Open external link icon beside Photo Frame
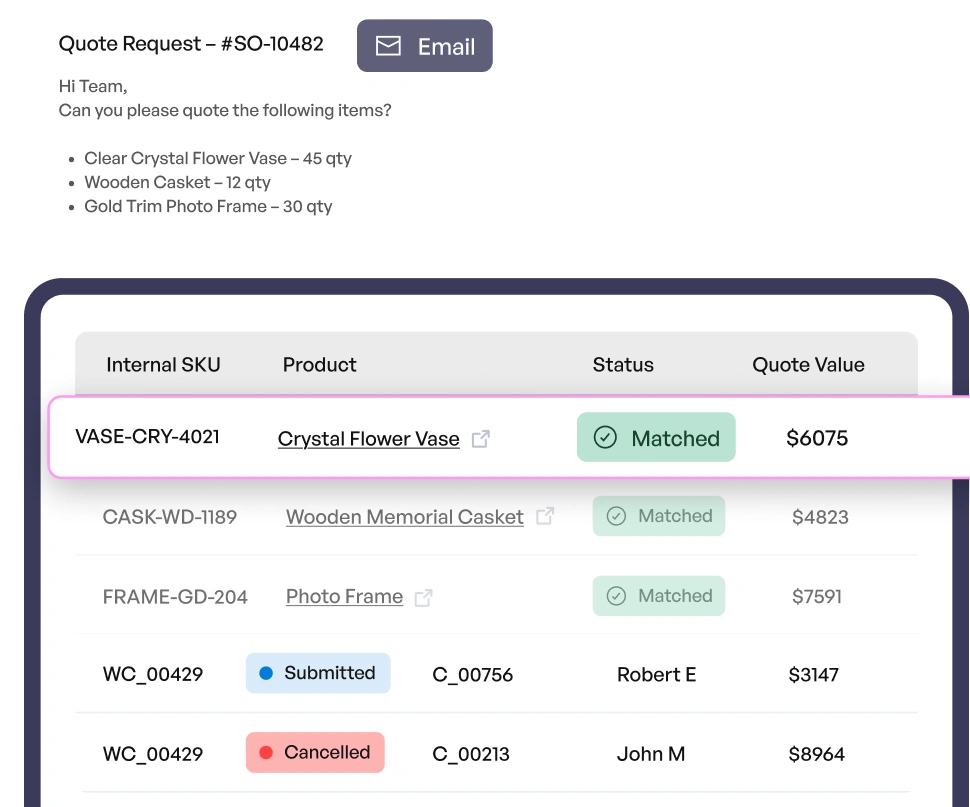 pos(424,597)
